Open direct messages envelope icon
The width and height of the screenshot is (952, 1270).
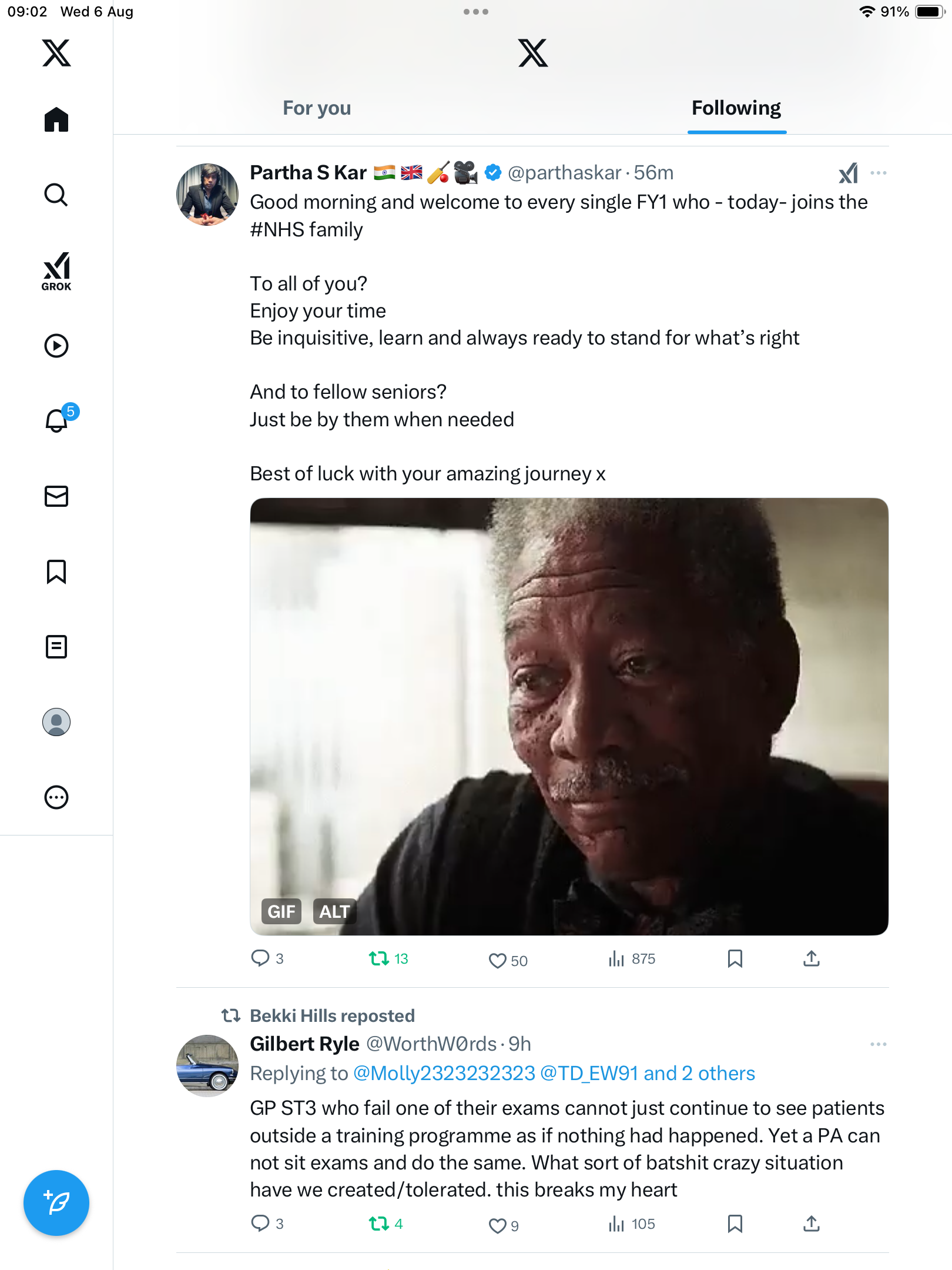click(56, 496)
